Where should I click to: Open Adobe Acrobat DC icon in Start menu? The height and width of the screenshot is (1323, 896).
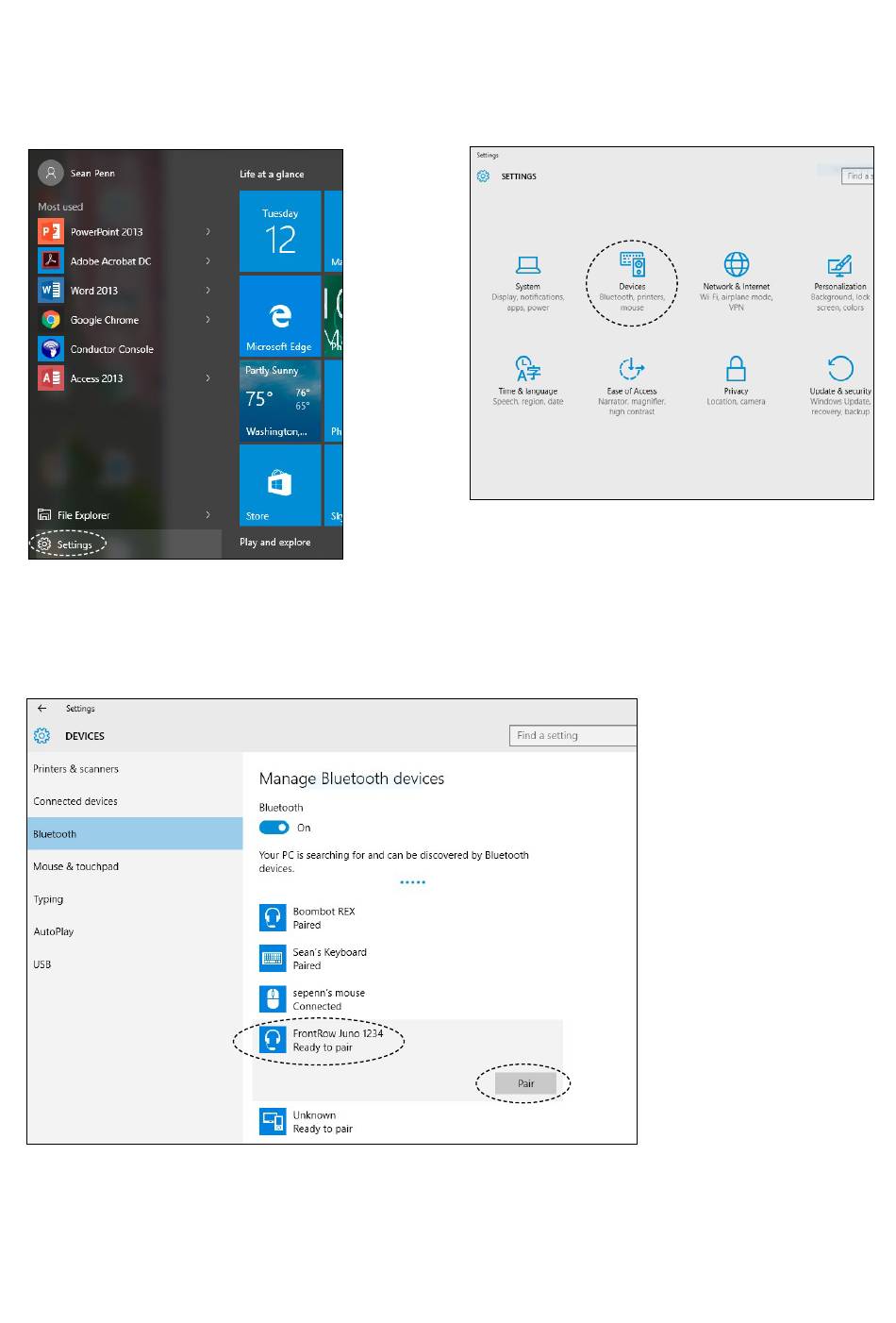[x=51, y=260]
